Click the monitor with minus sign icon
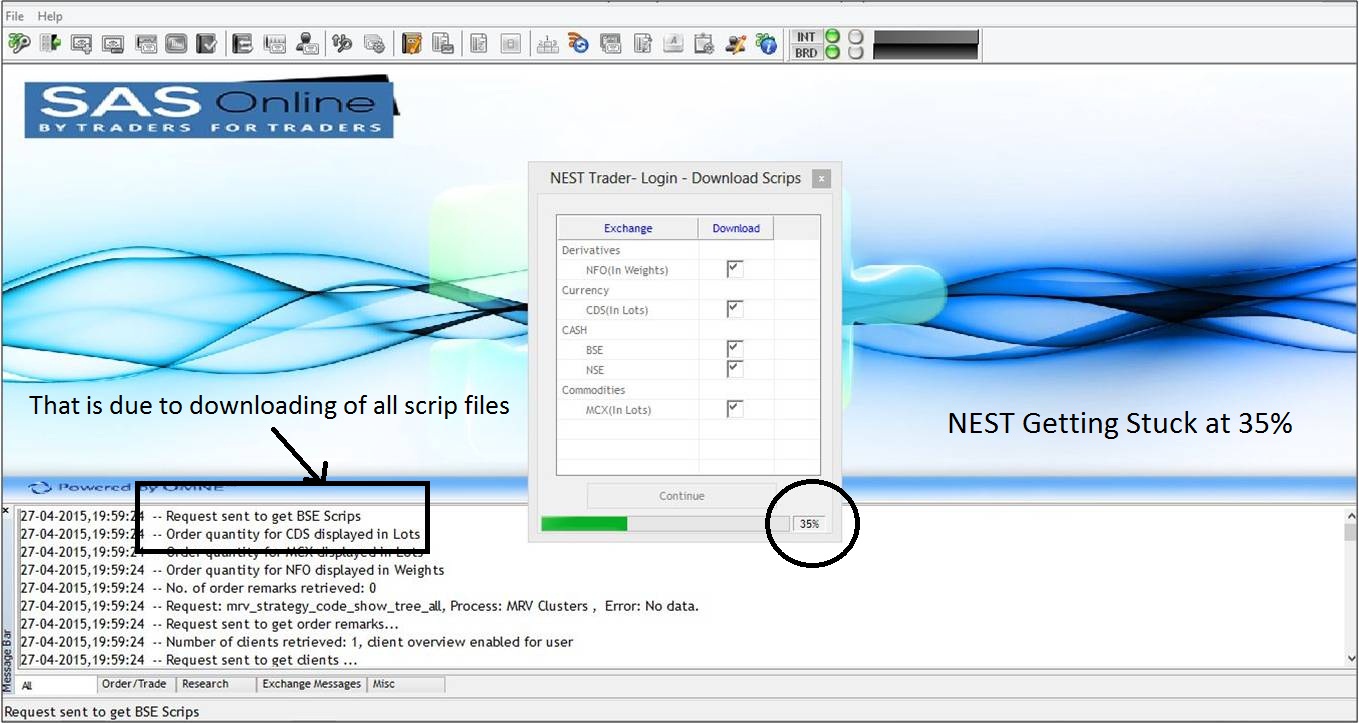The image size is (1359, 723). [x=113, y=44]
